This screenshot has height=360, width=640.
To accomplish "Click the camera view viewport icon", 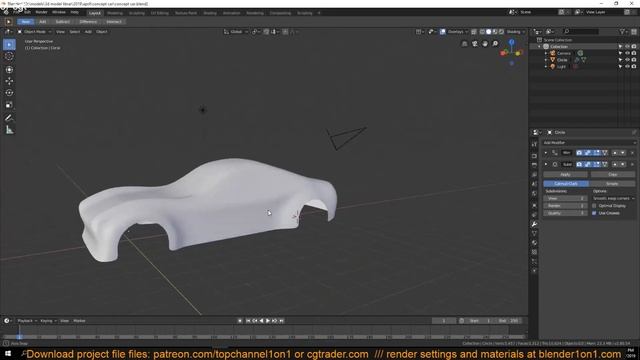I will pos(475,44).
